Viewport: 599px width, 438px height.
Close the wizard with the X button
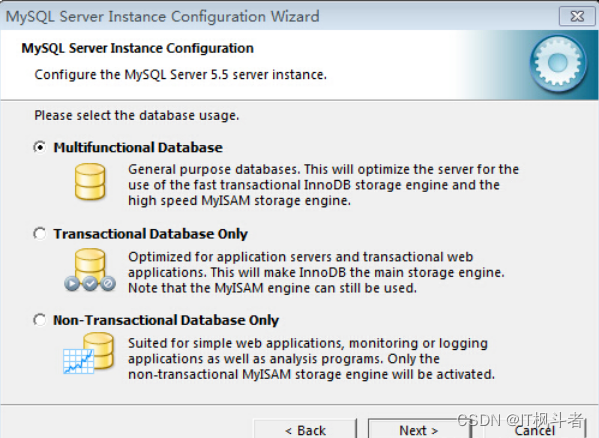click(577, 16)
